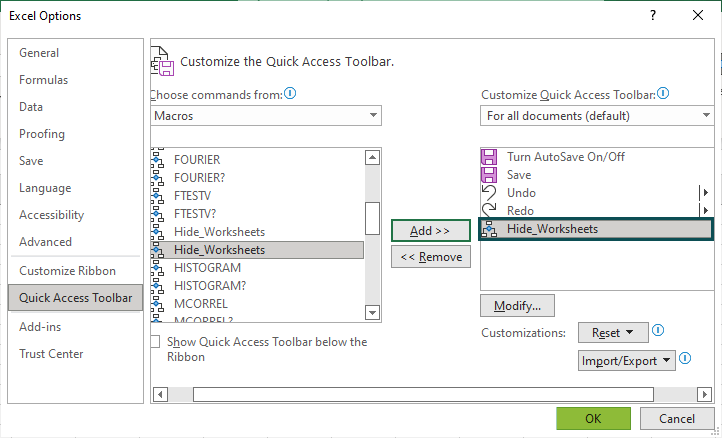Select HISTOGRAM? text in macro list
This screenshot has width=722, height=438.
pos(210,286)
